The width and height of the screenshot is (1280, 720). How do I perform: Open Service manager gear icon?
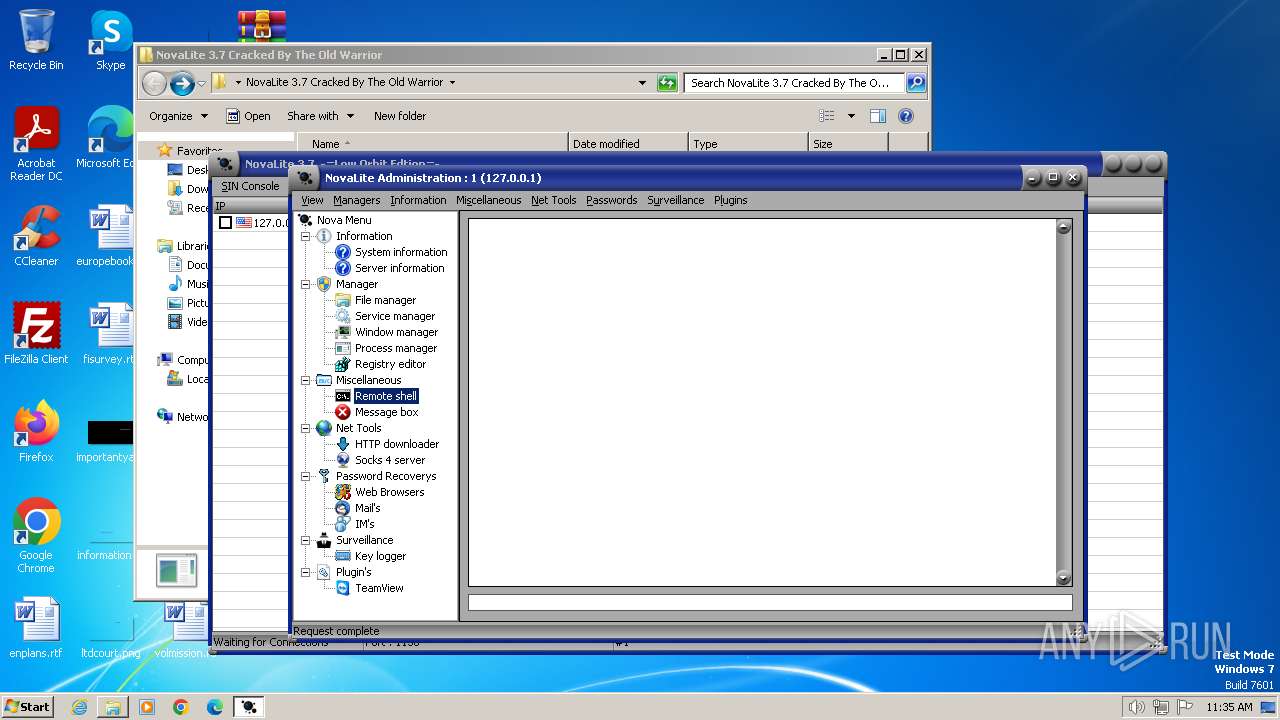[x=343, y=316]
